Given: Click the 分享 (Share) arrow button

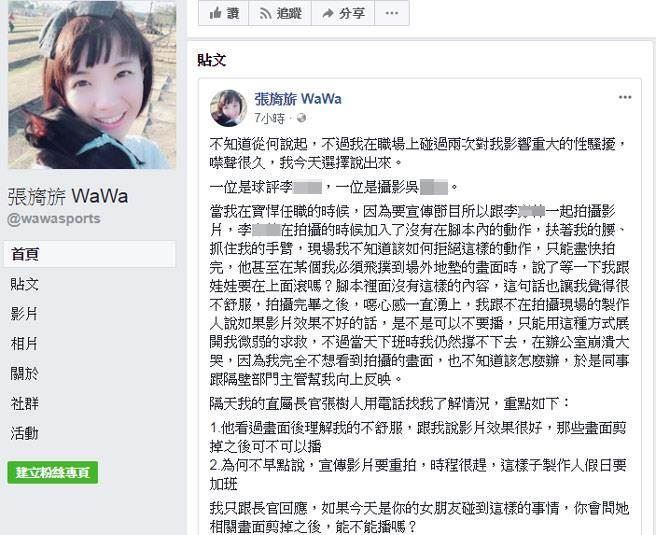Looking at the screenshot, I should point(343,13).
